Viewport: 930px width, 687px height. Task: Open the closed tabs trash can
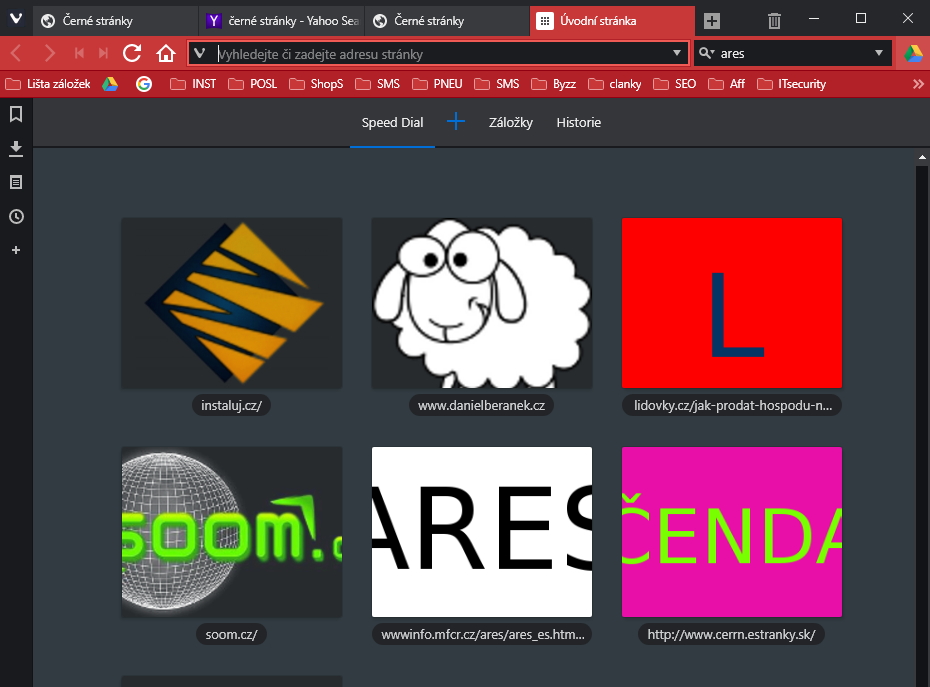click(774, 21)
